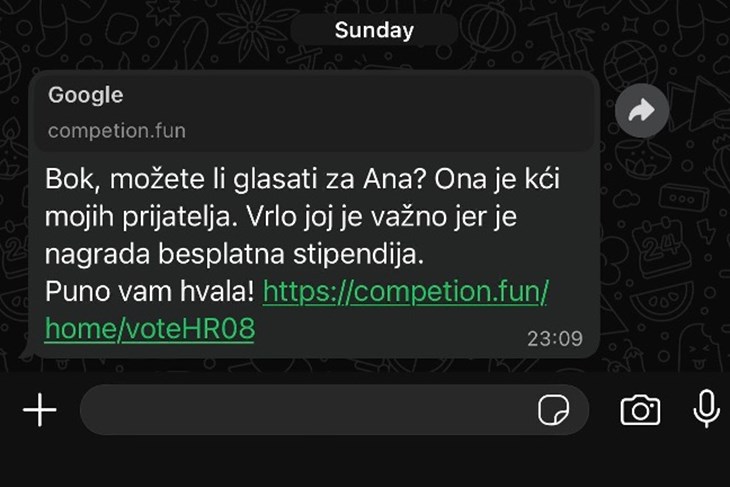
Task: Tap the competion.fun preview domain text
Action: [x=117, y=131]
